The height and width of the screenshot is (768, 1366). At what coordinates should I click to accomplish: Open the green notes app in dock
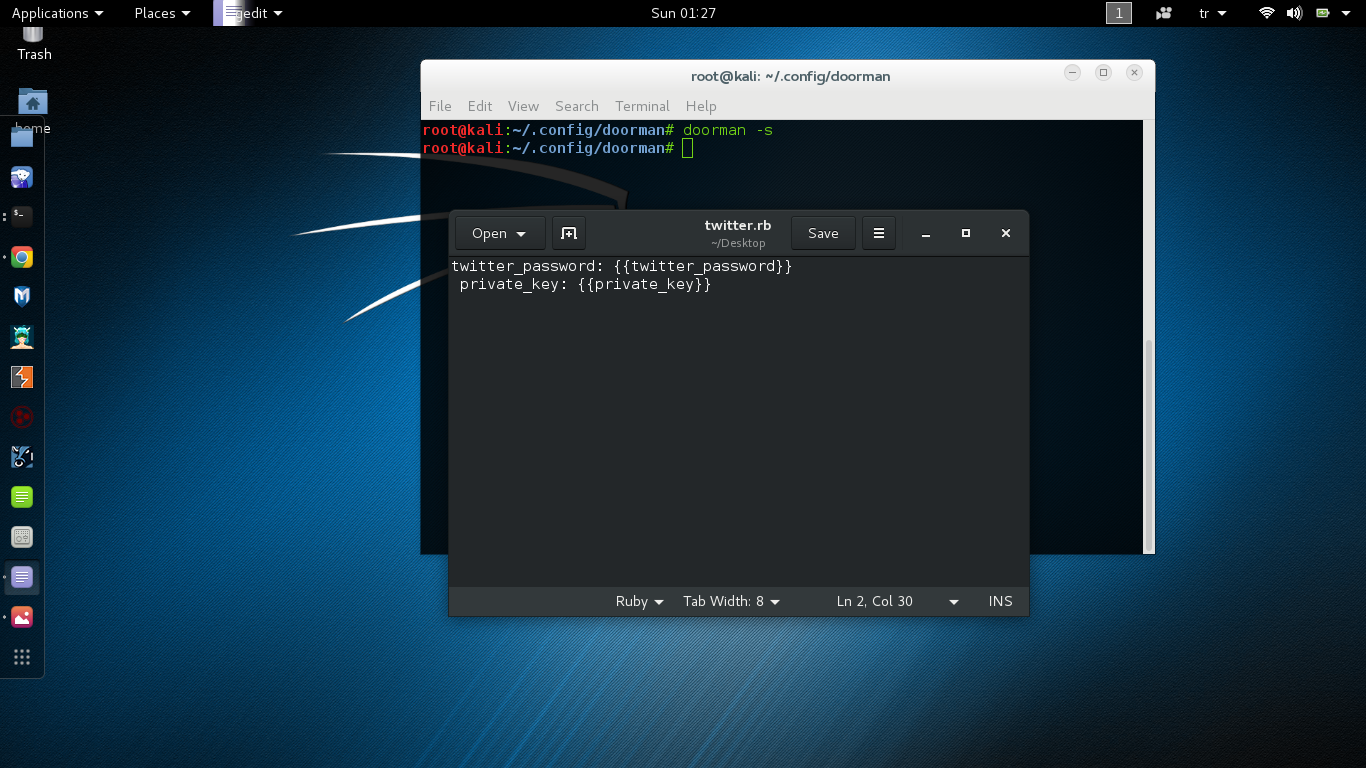[x=22, y=496]
